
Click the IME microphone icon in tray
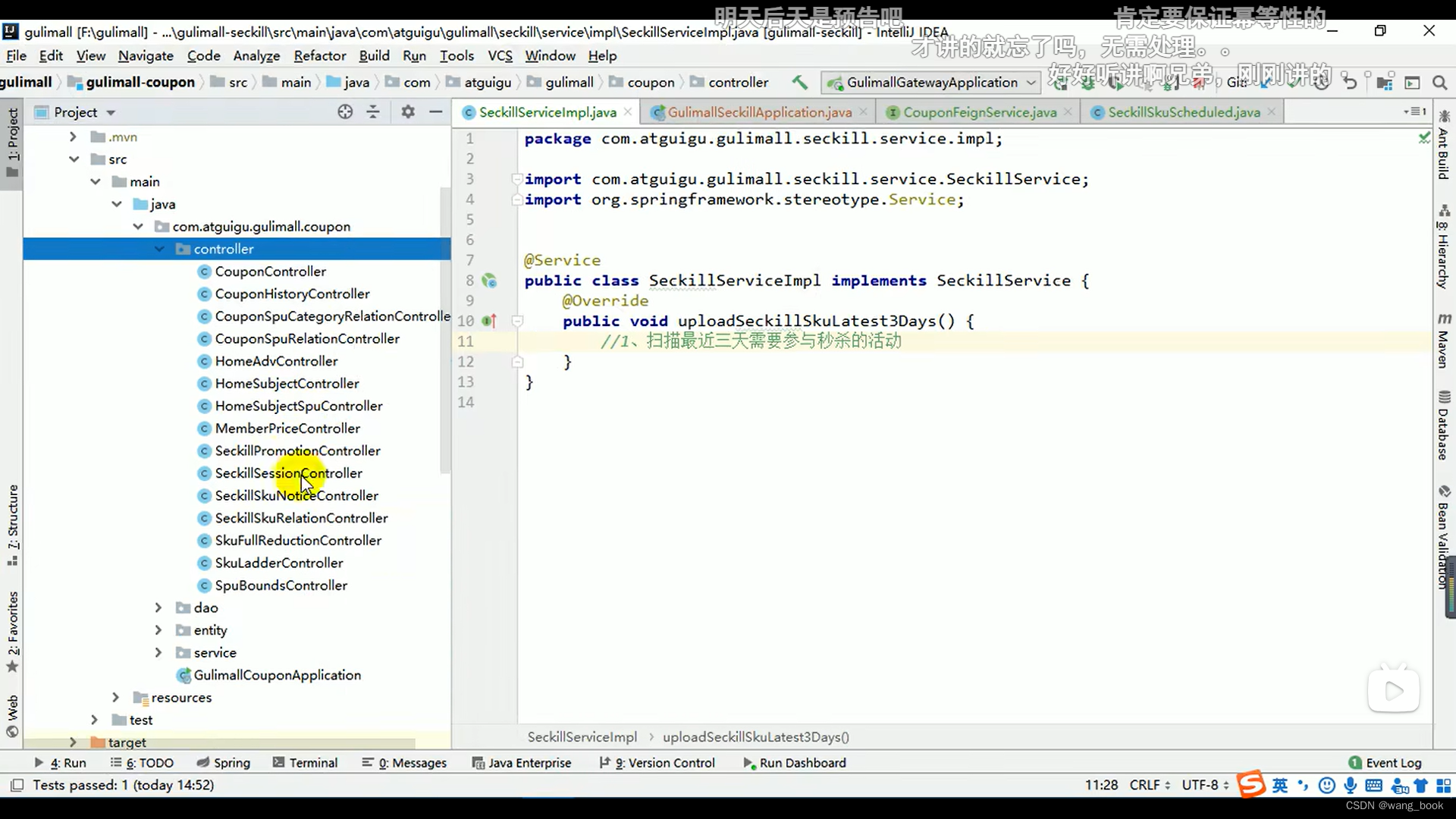1351,786
